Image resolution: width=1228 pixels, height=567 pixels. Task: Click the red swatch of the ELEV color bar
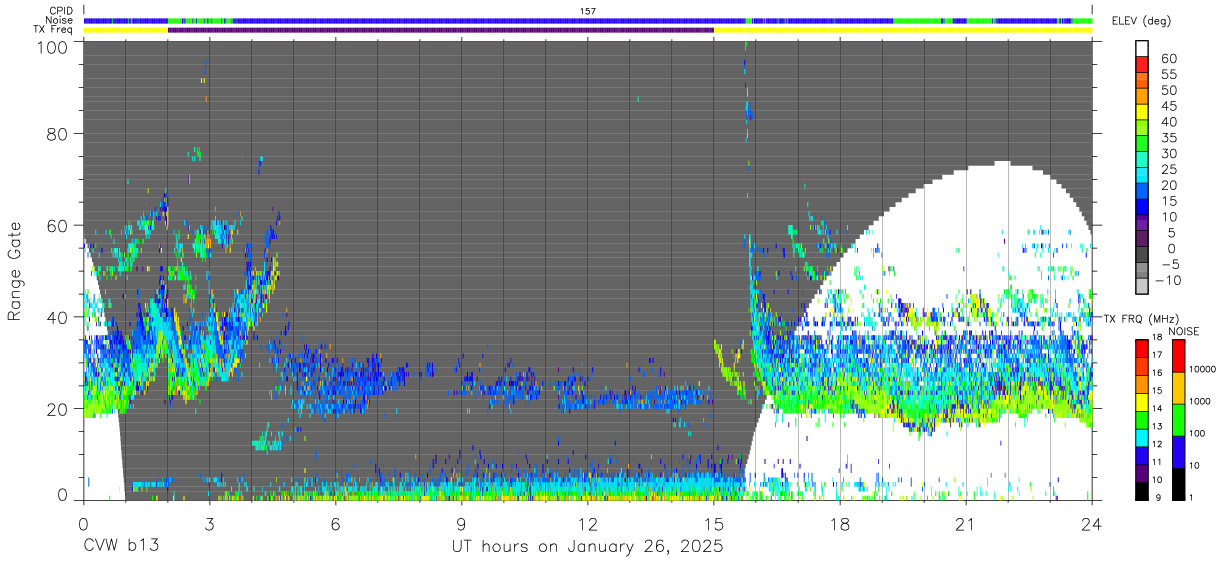[1143, 65]
